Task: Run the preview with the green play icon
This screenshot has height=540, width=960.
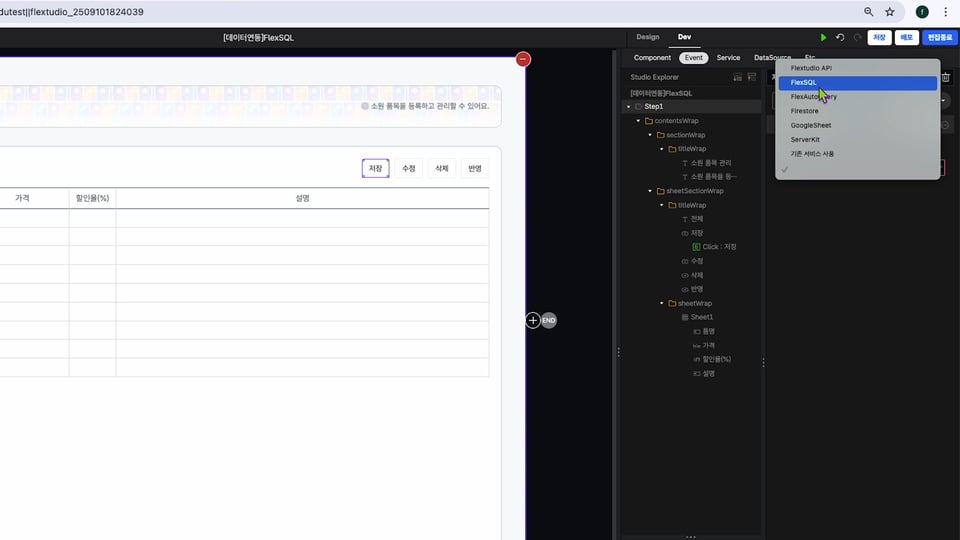Action: click(823, 37)
